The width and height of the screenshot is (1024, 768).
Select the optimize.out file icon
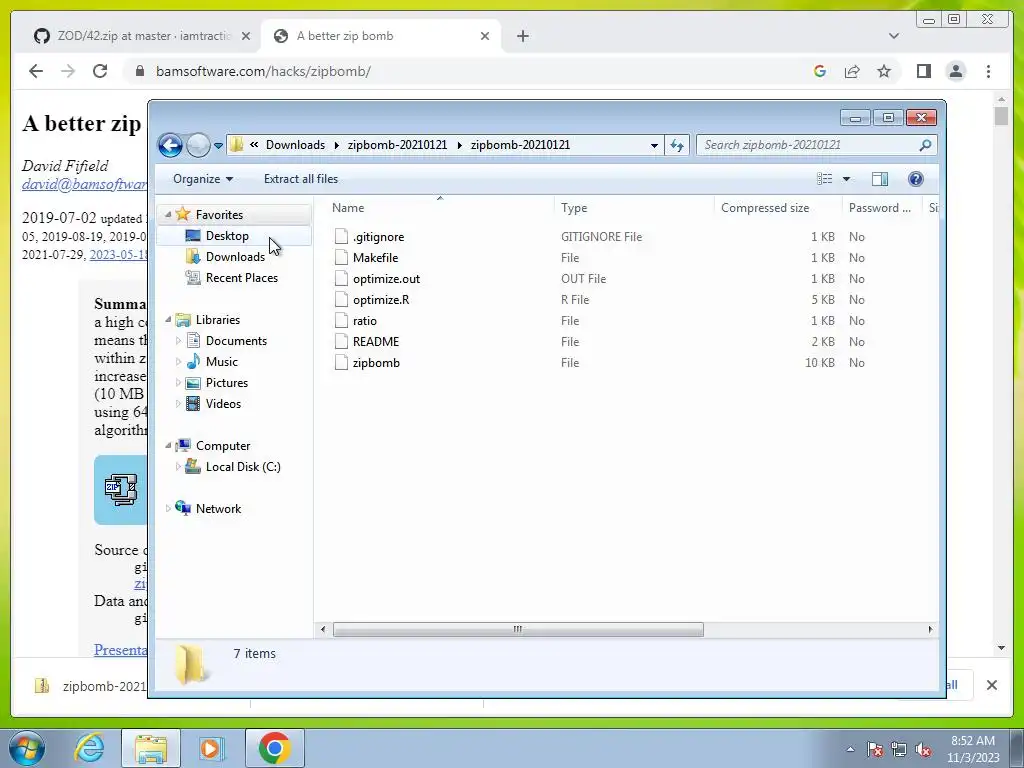(341, 279)
